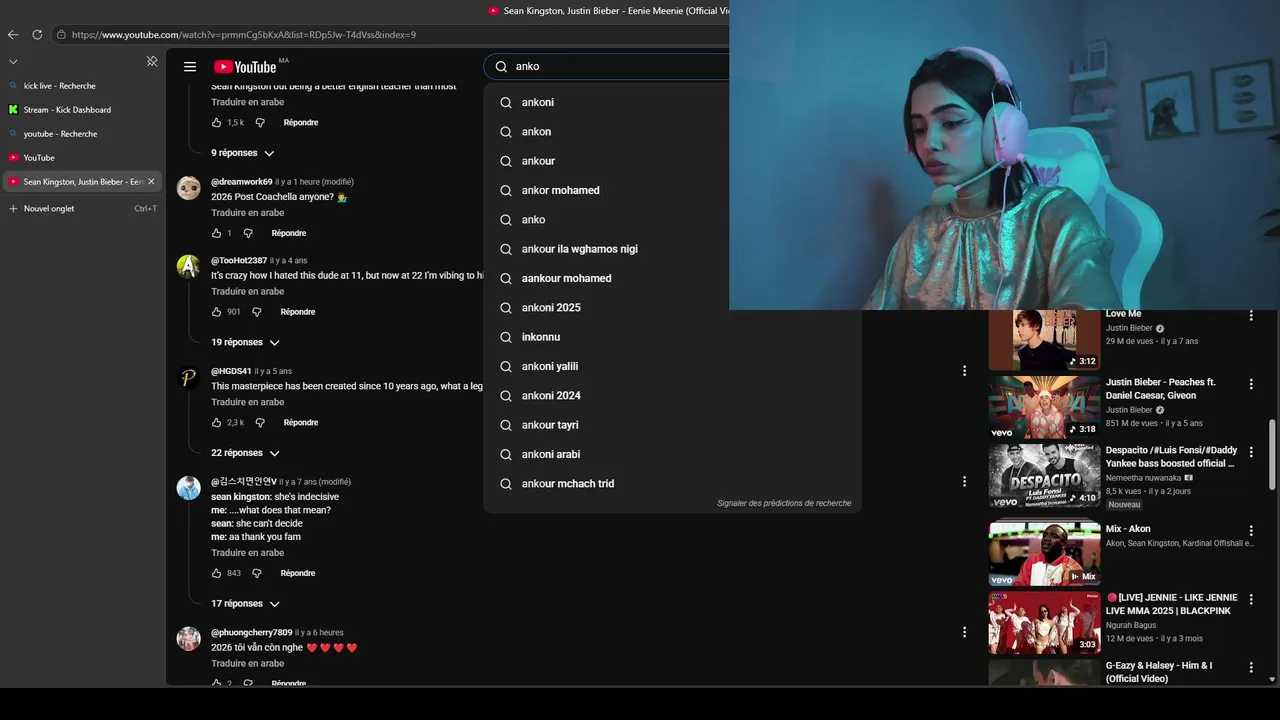Open more options for Peaches video

(x=1250, y=384)
